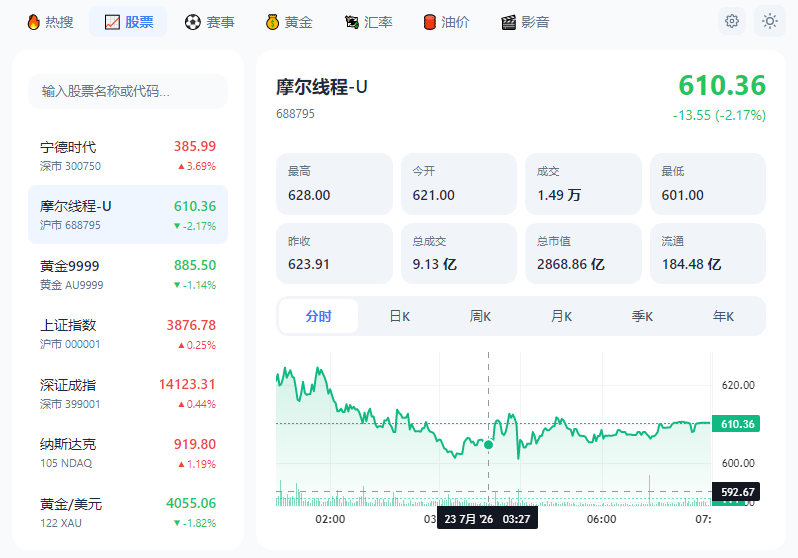The image size is (798, 558).
Task: Click the 总市值 2868.86 亿 info card
Action: (583, 253)
